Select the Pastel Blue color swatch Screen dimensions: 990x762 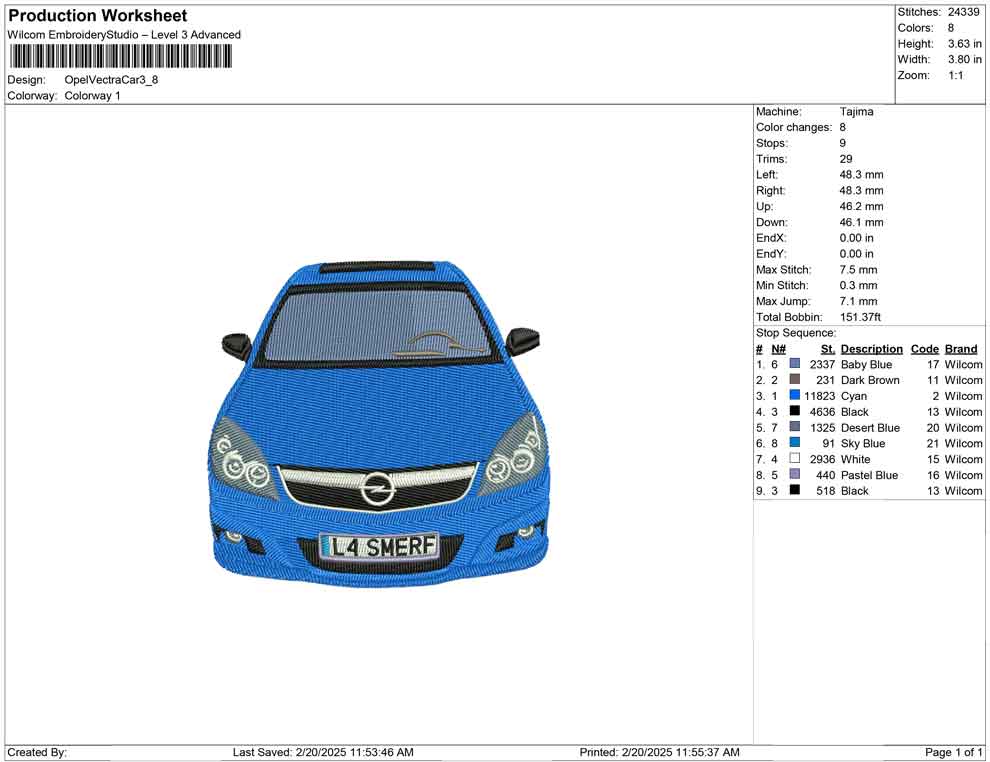tap(793, 475)
